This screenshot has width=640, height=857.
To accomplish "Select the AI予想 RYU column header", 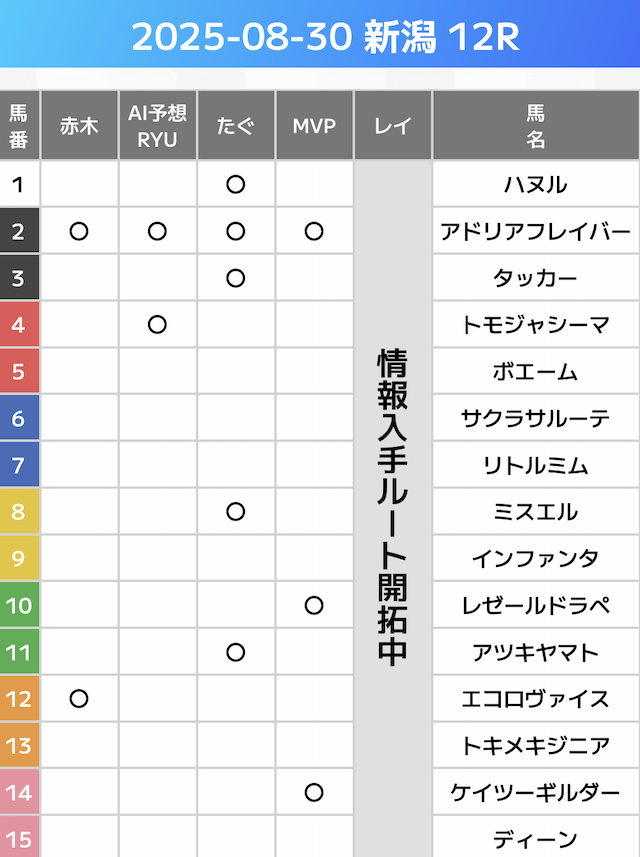I will (157, 126).
